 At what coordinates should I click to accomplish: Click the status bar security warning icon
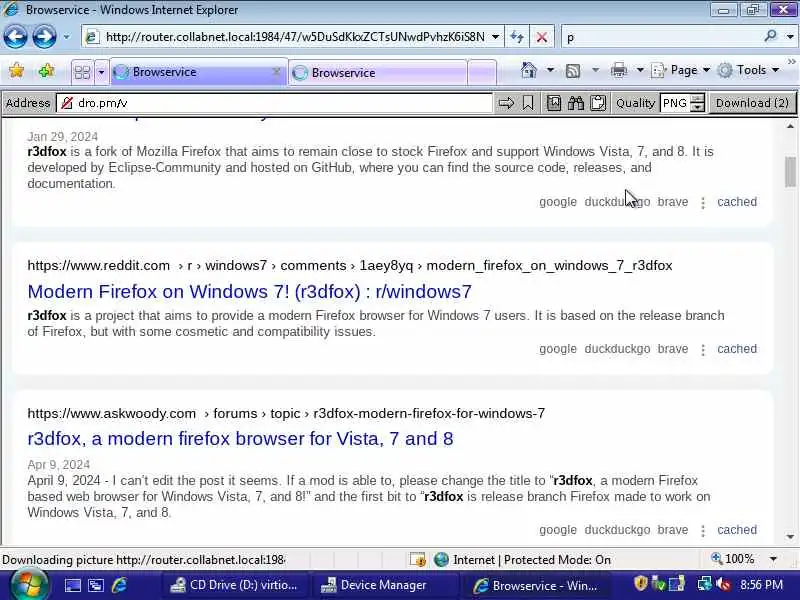[x=417, y=560]
